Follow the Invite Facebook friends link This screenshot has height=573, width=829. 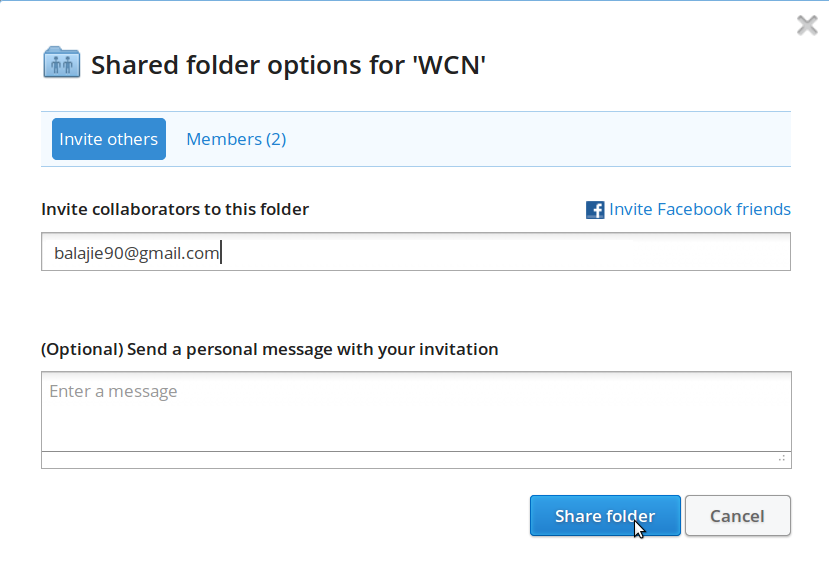click(699, 209)
